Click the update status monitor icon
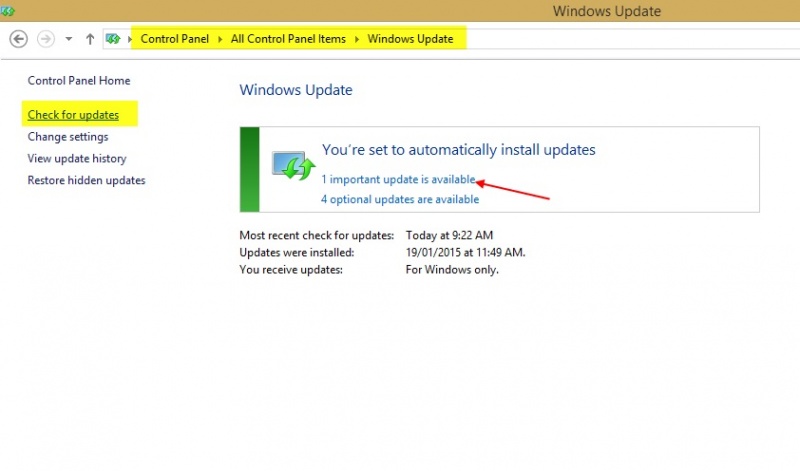Viewport: 800px width, 471px height. tap(293, 165)
